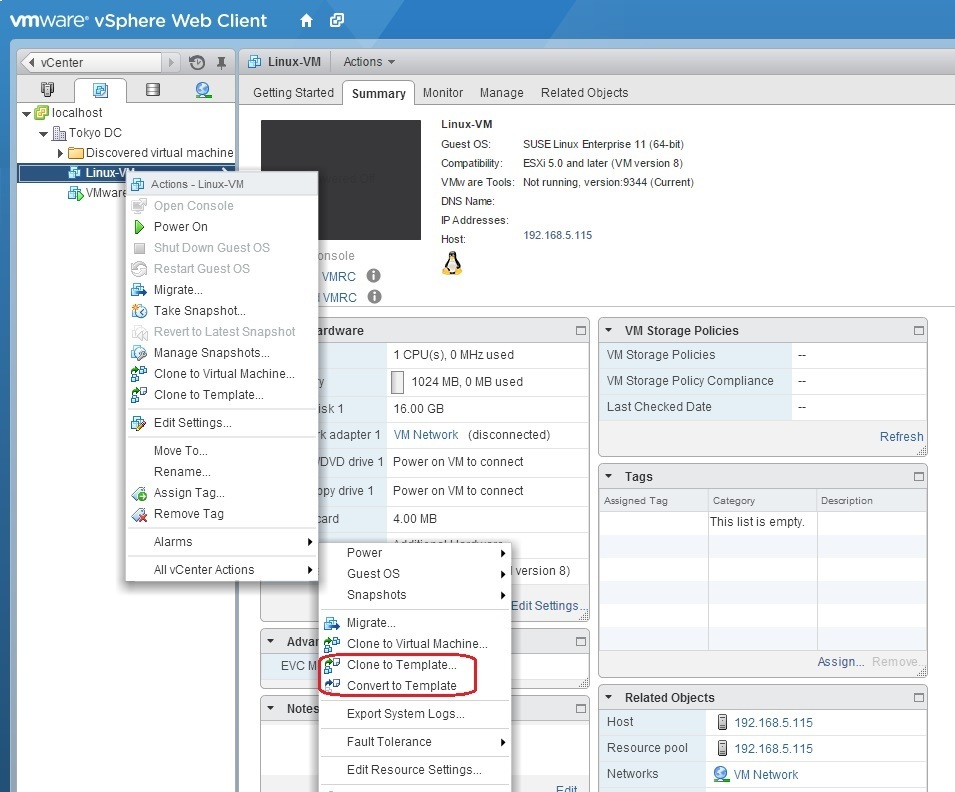Maximize the Tags panel
955x792 pixels.
click(x=918, y=476)
